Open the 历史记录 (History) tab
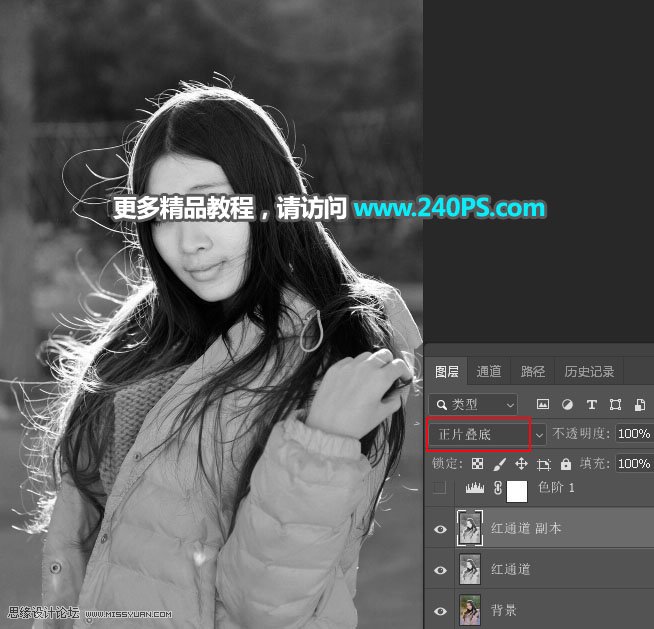654x629 pixels. tap(589, 371)
